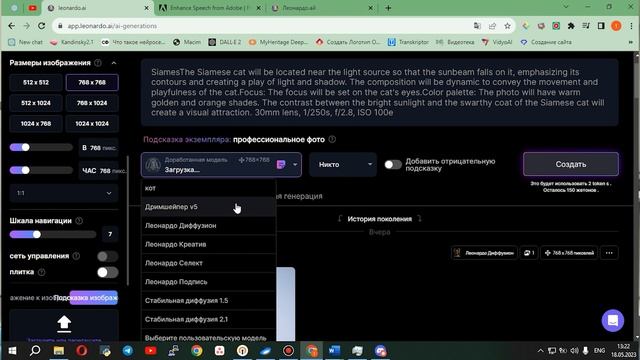Open the YouTube taskbar icon
Screen dimensions: 640x360
tap(151, 351)
